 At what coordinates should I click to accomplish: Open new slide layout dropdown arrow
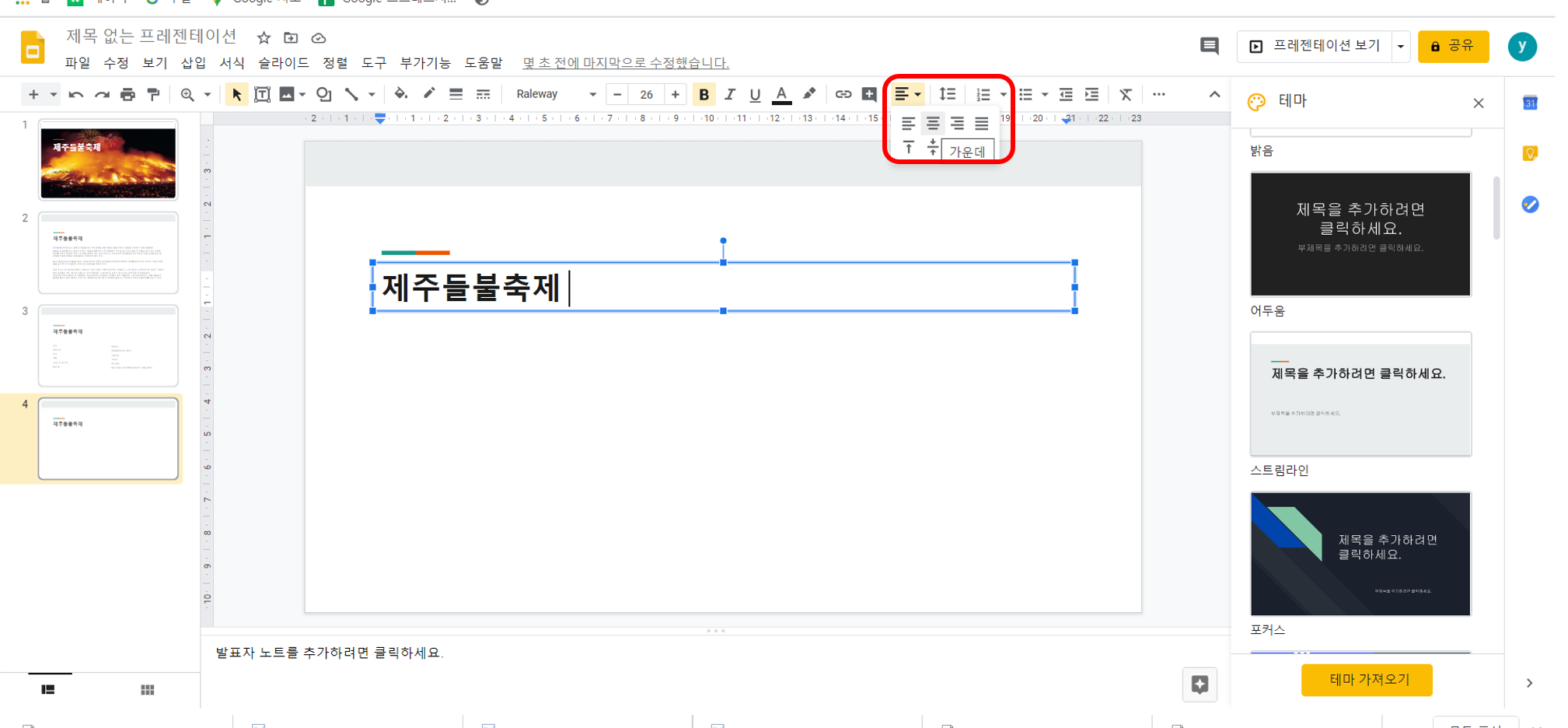(x=53, y=94)
